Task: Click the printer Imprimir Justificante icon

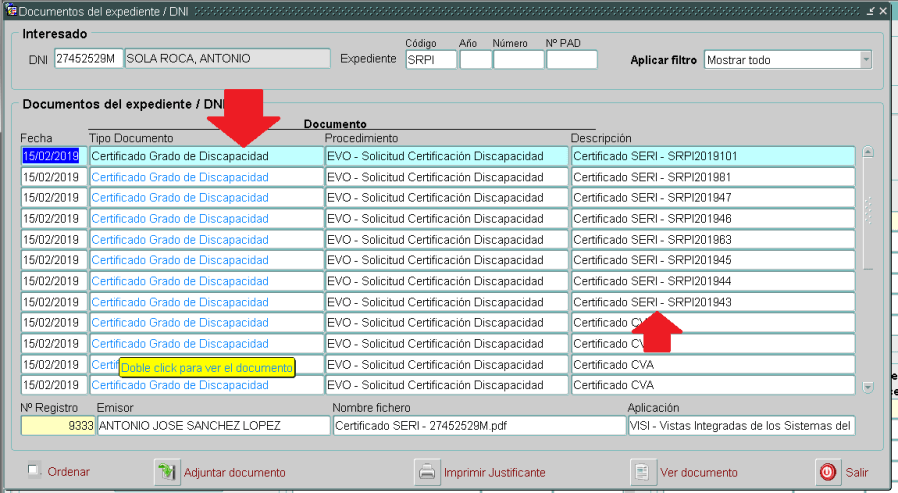Action: (427, 472)
